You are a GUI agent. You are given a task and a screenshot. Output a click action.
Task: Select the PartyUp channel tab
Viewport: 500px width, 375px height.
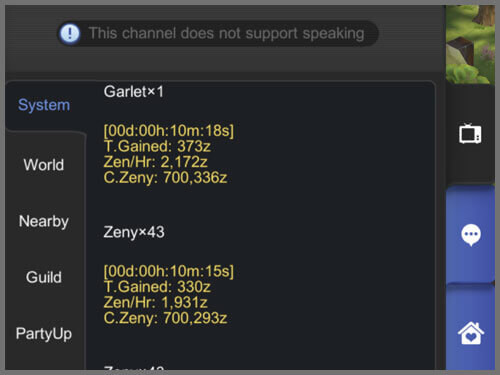click(44, 333)
